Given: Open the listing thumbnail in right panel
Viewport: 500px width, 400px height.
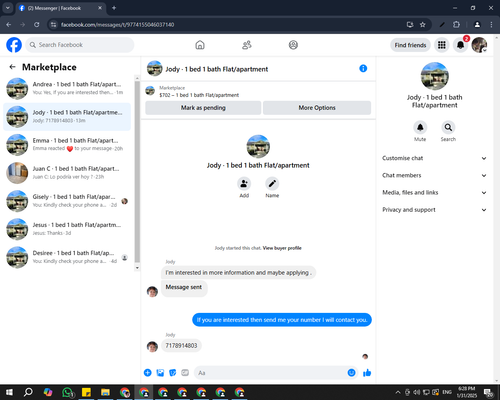Looking at the screenshot, I should [434, 76].
